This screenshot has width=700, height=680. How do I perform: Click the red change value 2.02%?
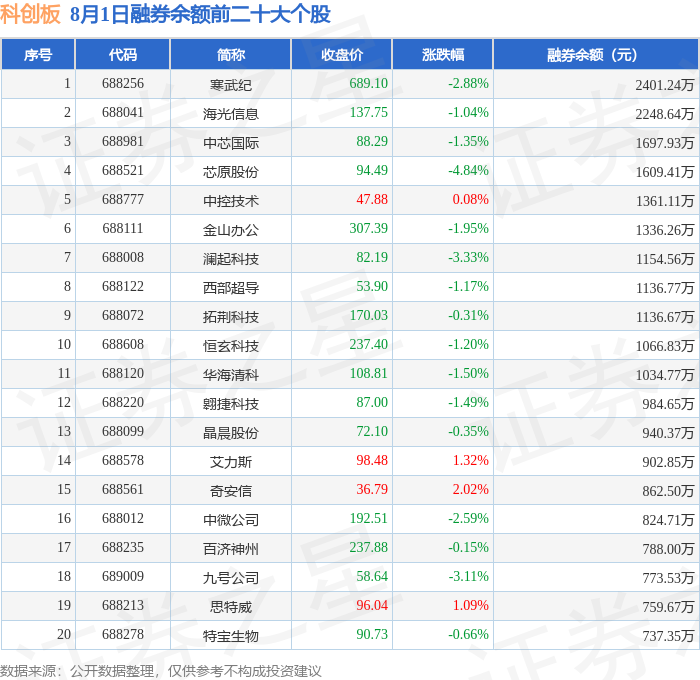pos(471,490)
